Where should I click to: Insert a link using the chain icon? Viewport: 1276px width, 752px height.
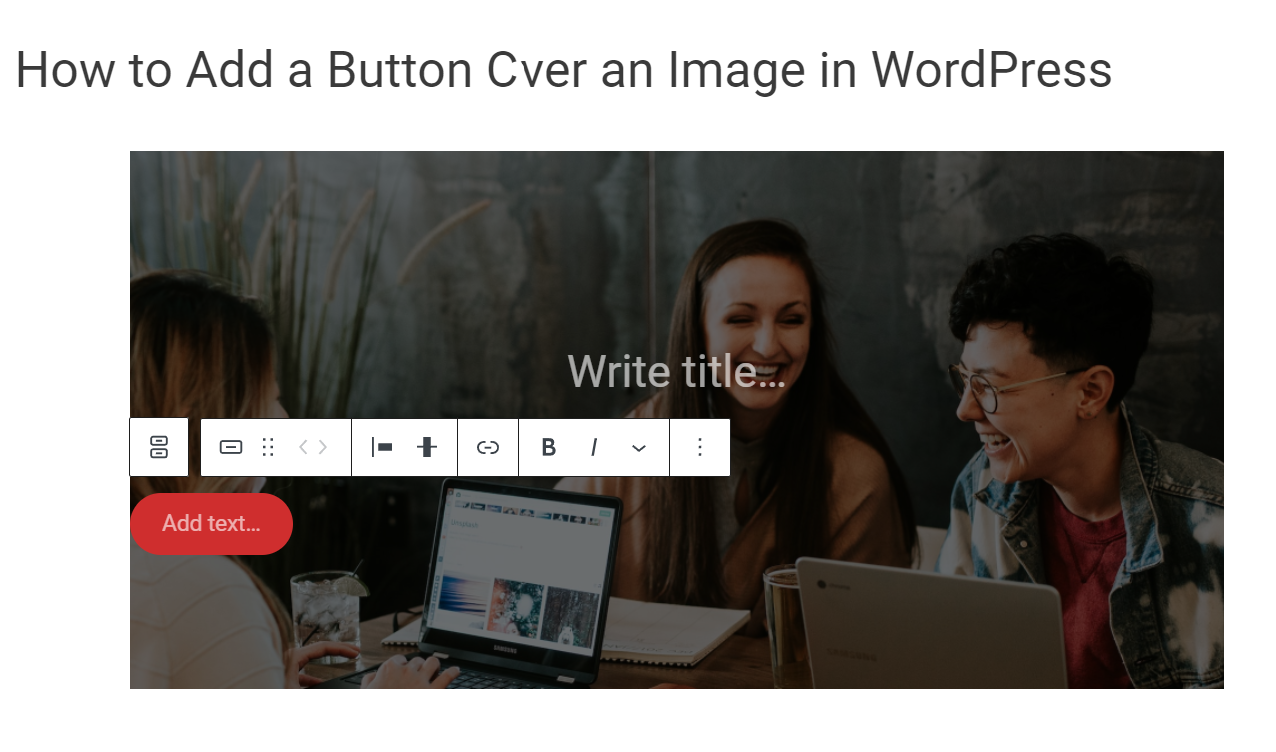(487, 447)
